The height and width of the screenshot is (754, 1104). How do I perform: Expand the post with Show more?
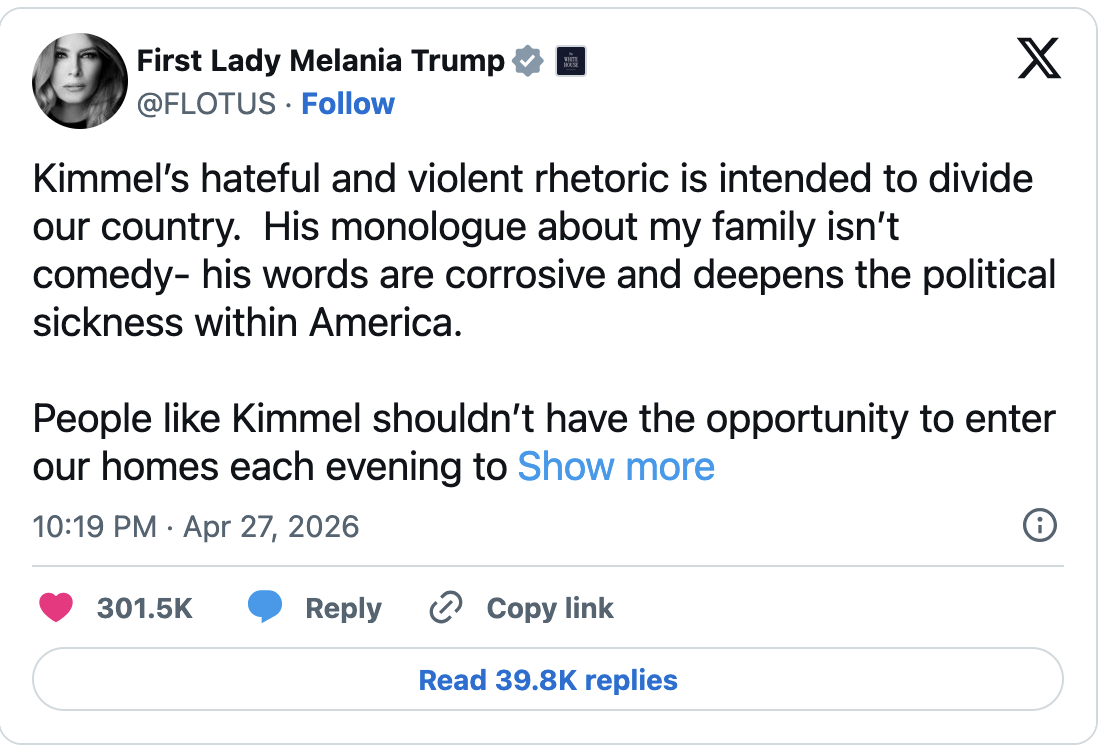click(x=616, y=467)
